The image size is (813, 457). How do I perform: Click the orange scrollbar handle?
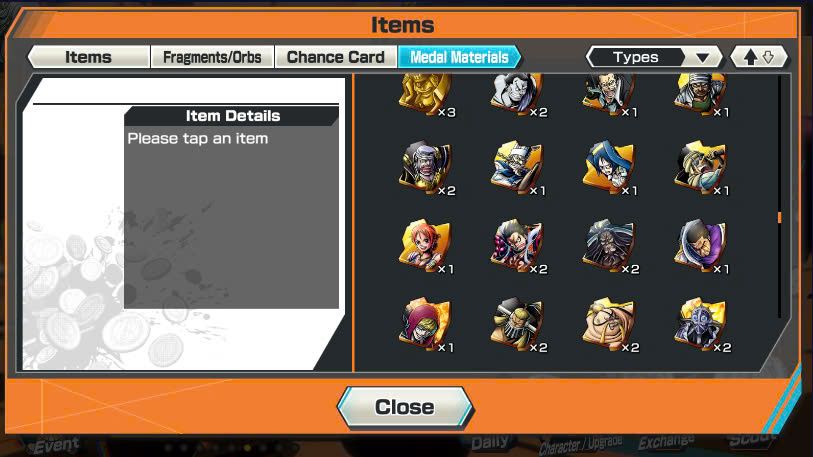779,217
